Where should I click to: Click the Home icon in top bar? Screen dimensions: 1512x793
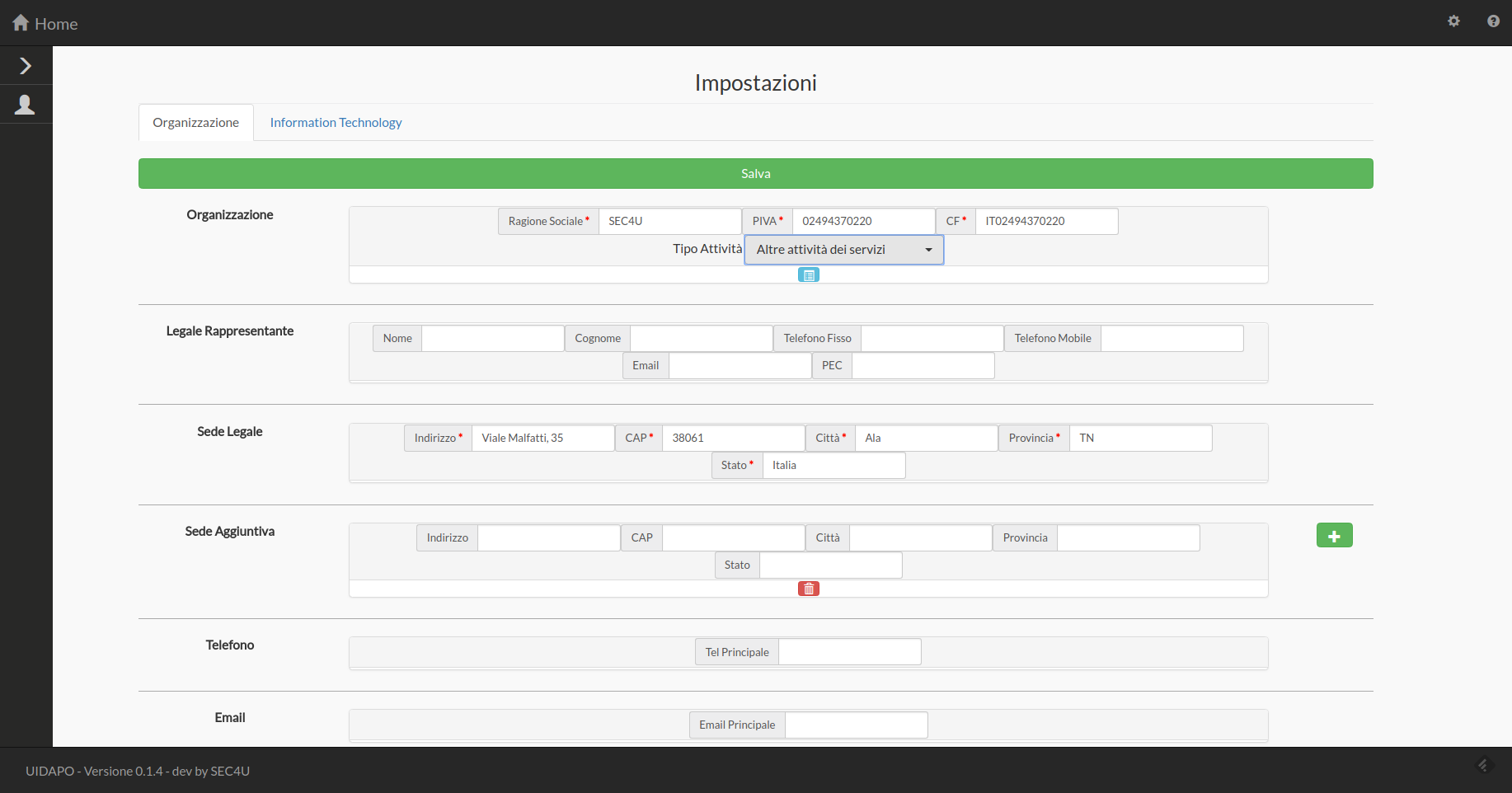coord(21,23)
